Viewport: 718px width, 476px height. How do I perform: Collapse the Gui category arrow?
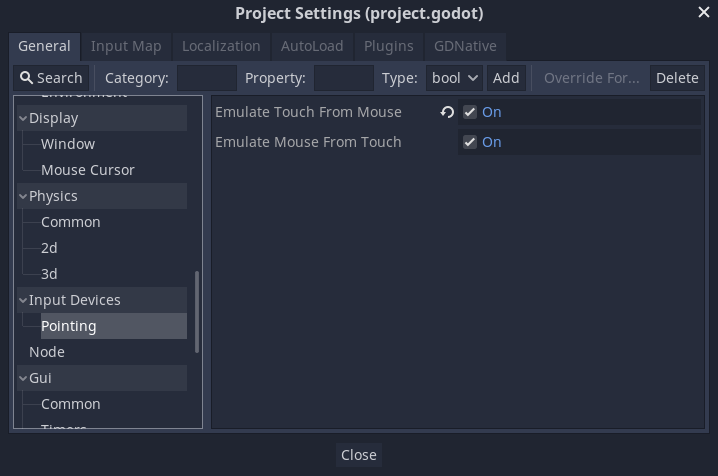click(23, 378)
